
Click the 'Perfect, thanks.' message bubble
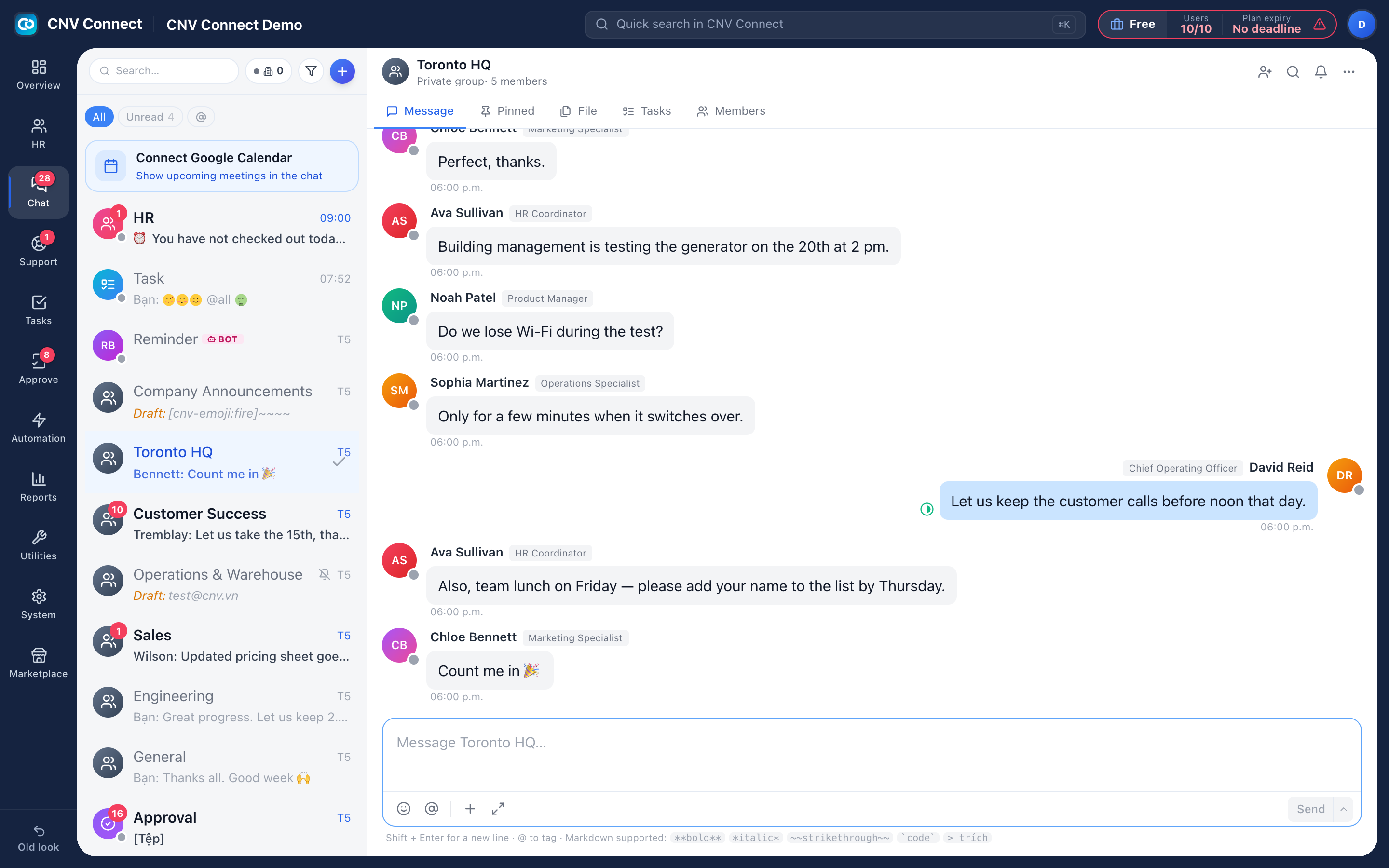(491, 162)
